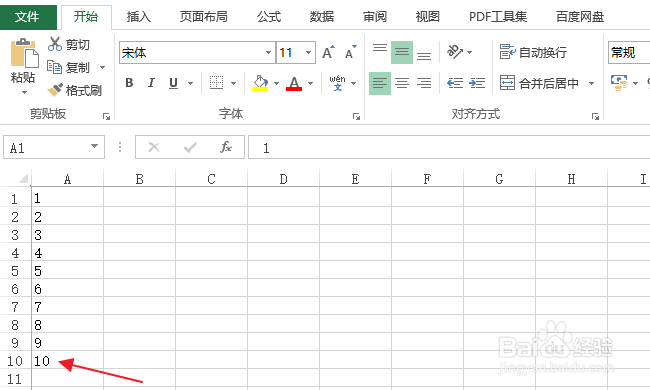Click the wén phonetic guide icon

337,83
